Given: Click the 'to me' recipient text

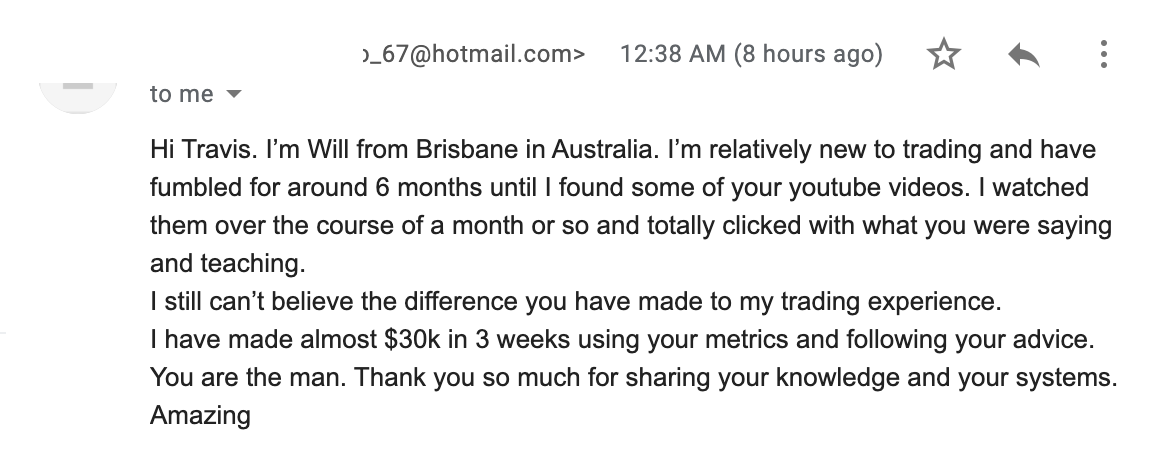Looking at the screenshot, I should point(181,94).
